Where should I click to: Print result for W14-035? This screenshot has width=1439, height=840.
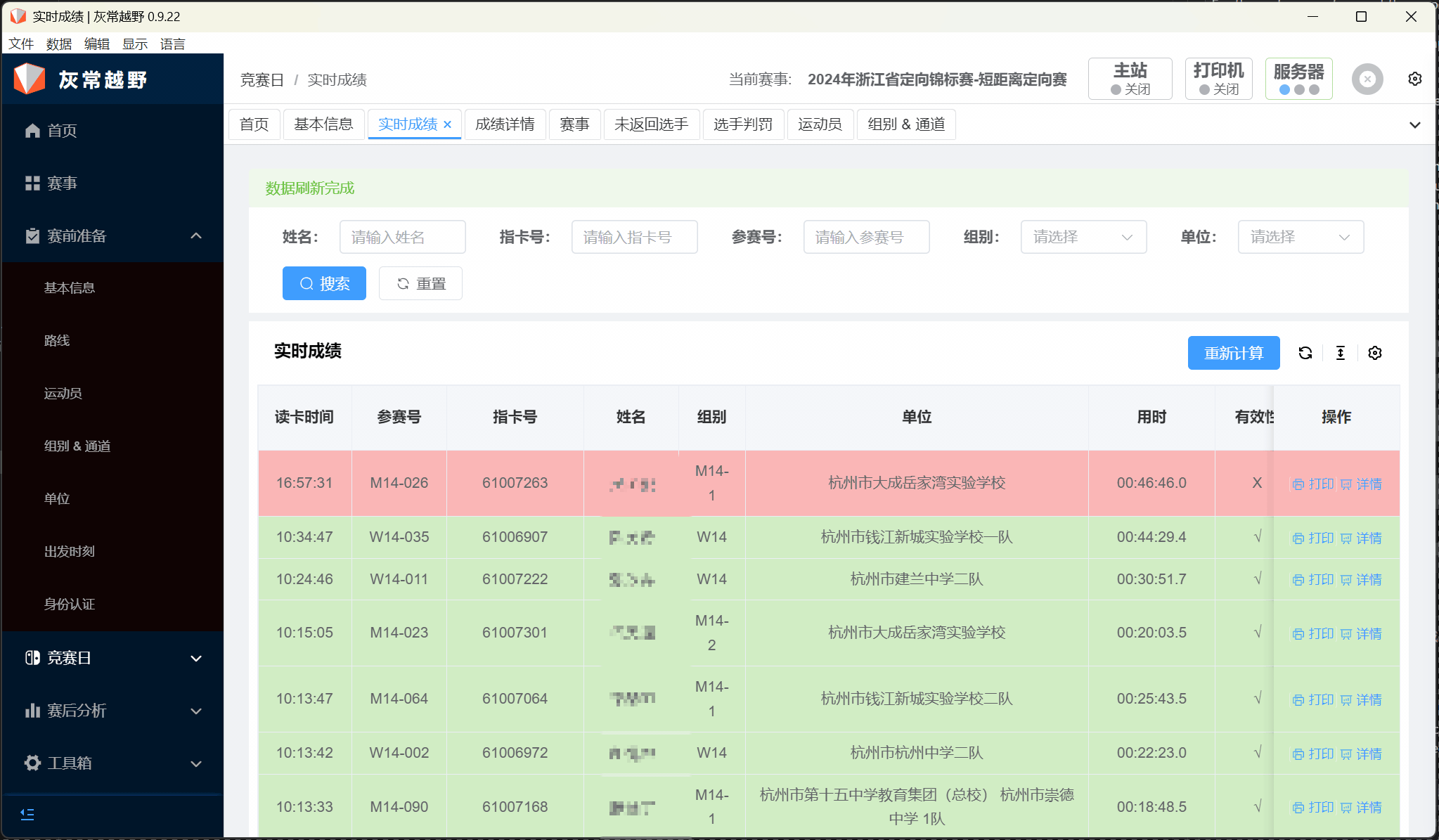(1312, 538)
